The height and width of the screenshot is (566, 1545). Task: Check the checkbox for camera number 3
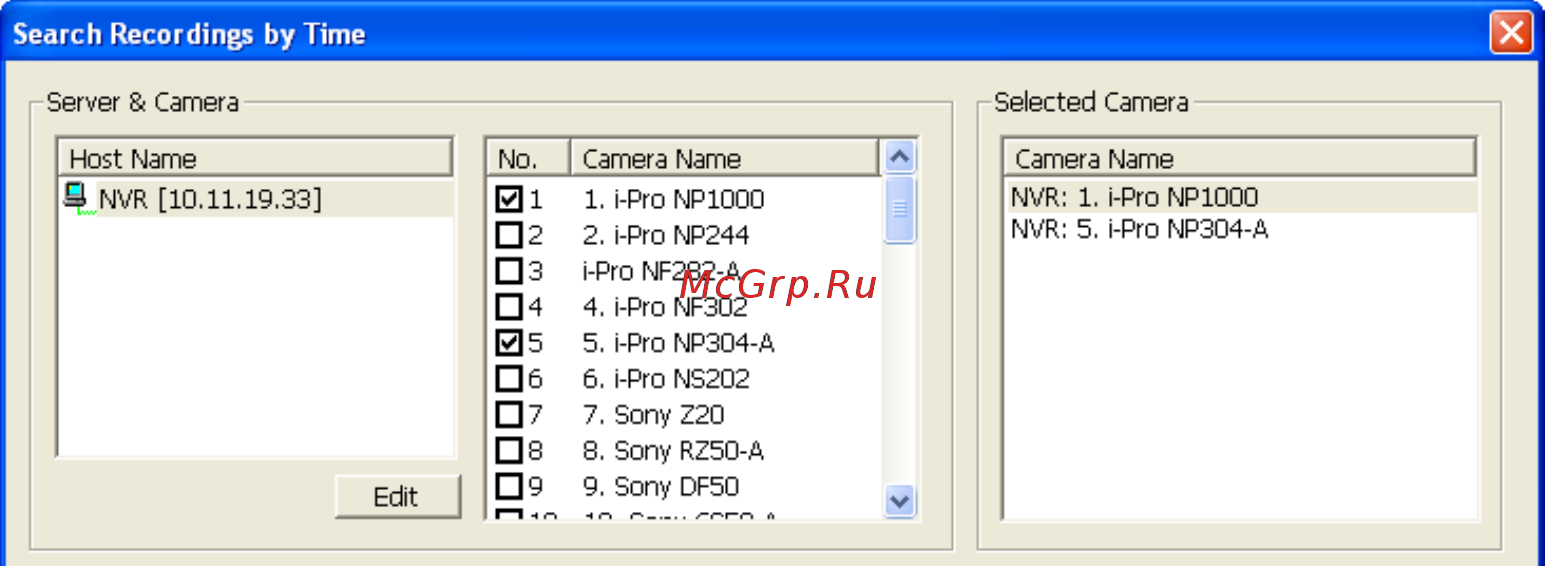[x=509, y=271]
